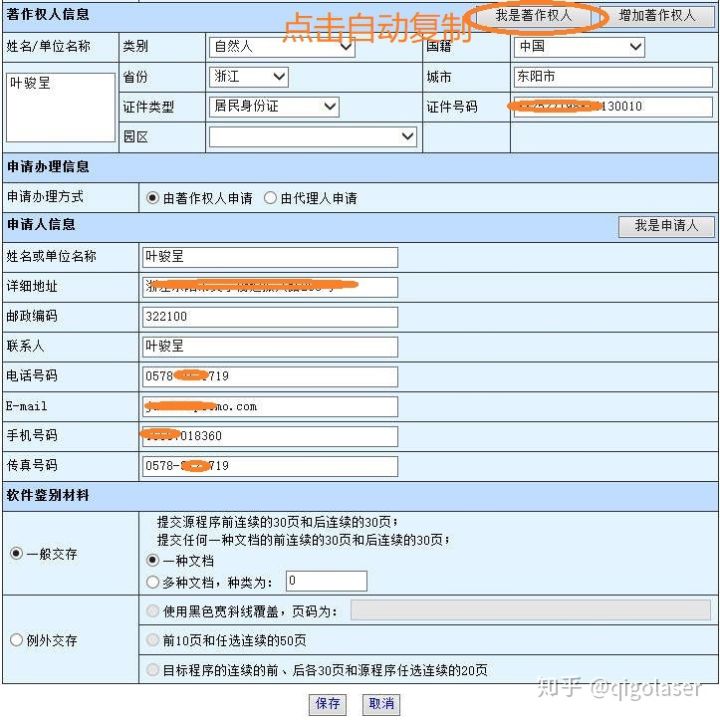
Task: Click the 证件号码 input field
Action: tap(613, 107)
